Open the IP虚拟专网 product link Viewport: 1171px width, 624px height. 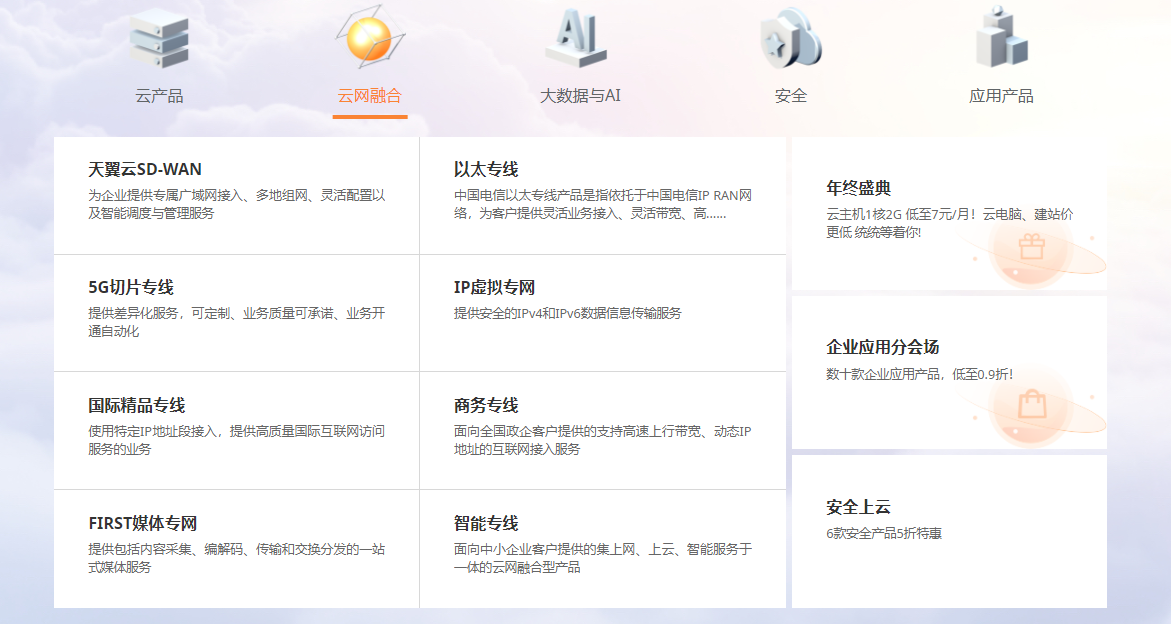(x=494, y=287)
